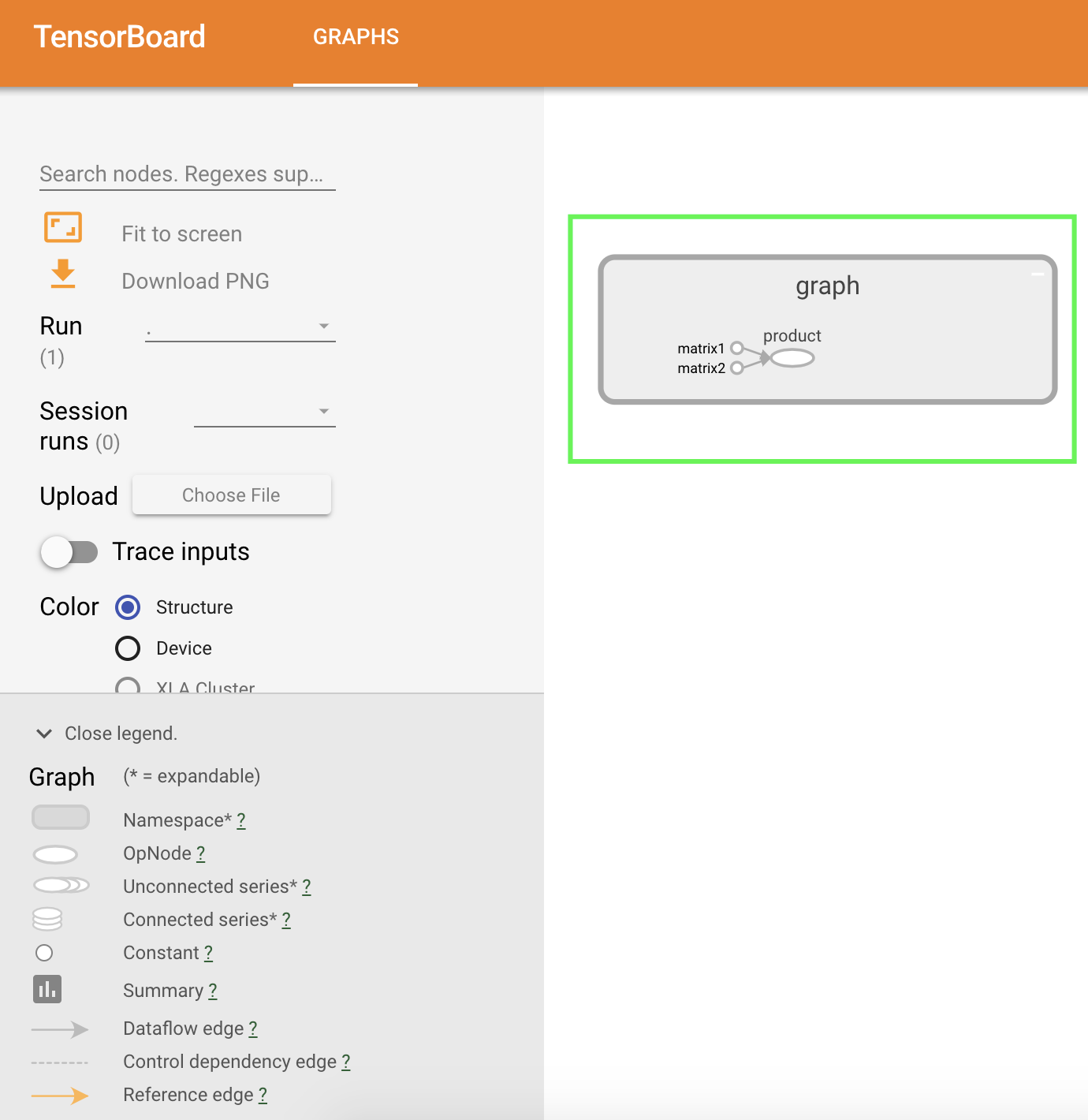Click the Namespace legend rounded rectangle icon
Viewport: 1088px width, 1120px height.
(x=61, y=817)
